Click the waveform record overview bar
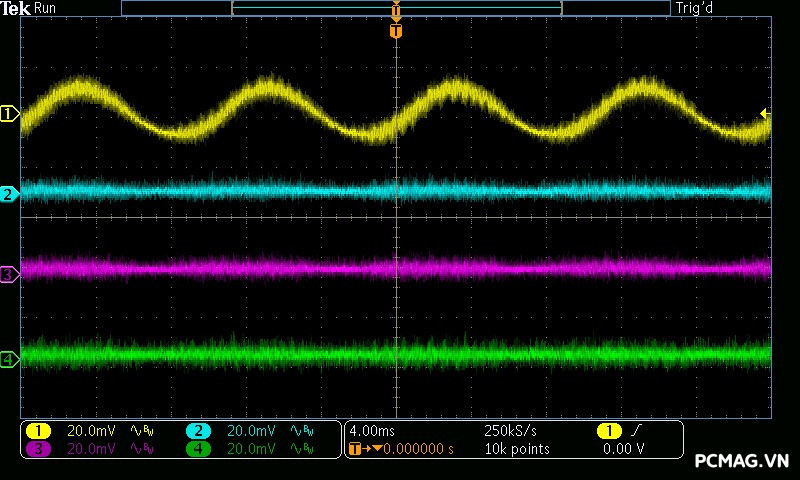800x480 pixels. 396,8
